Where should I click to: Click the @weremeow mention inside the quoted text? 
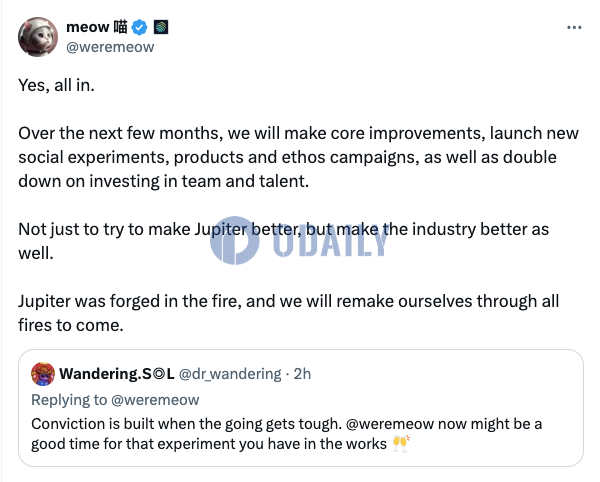[x=390, y=424]
